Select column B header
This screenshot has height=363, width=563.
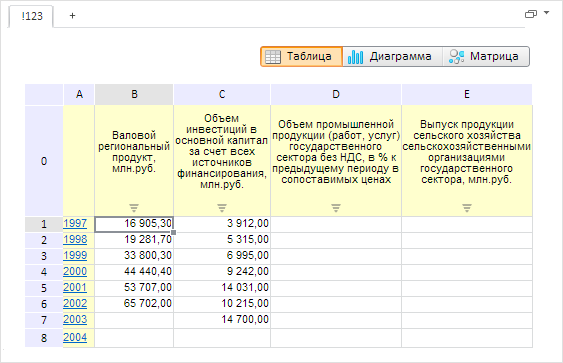[134, 94]
